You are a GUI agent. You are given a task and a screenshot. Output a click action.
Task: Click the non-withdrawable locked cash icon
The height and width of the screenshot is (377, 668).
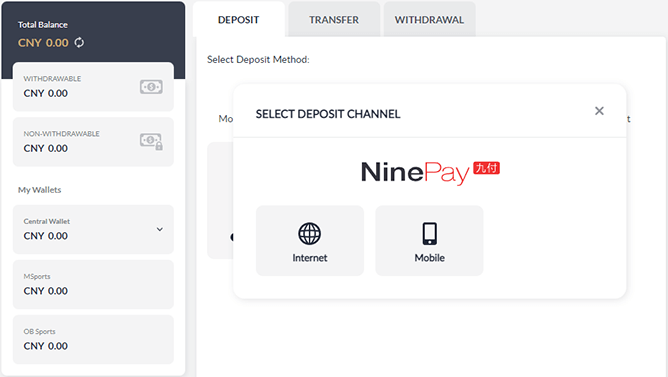click(151, 141)
